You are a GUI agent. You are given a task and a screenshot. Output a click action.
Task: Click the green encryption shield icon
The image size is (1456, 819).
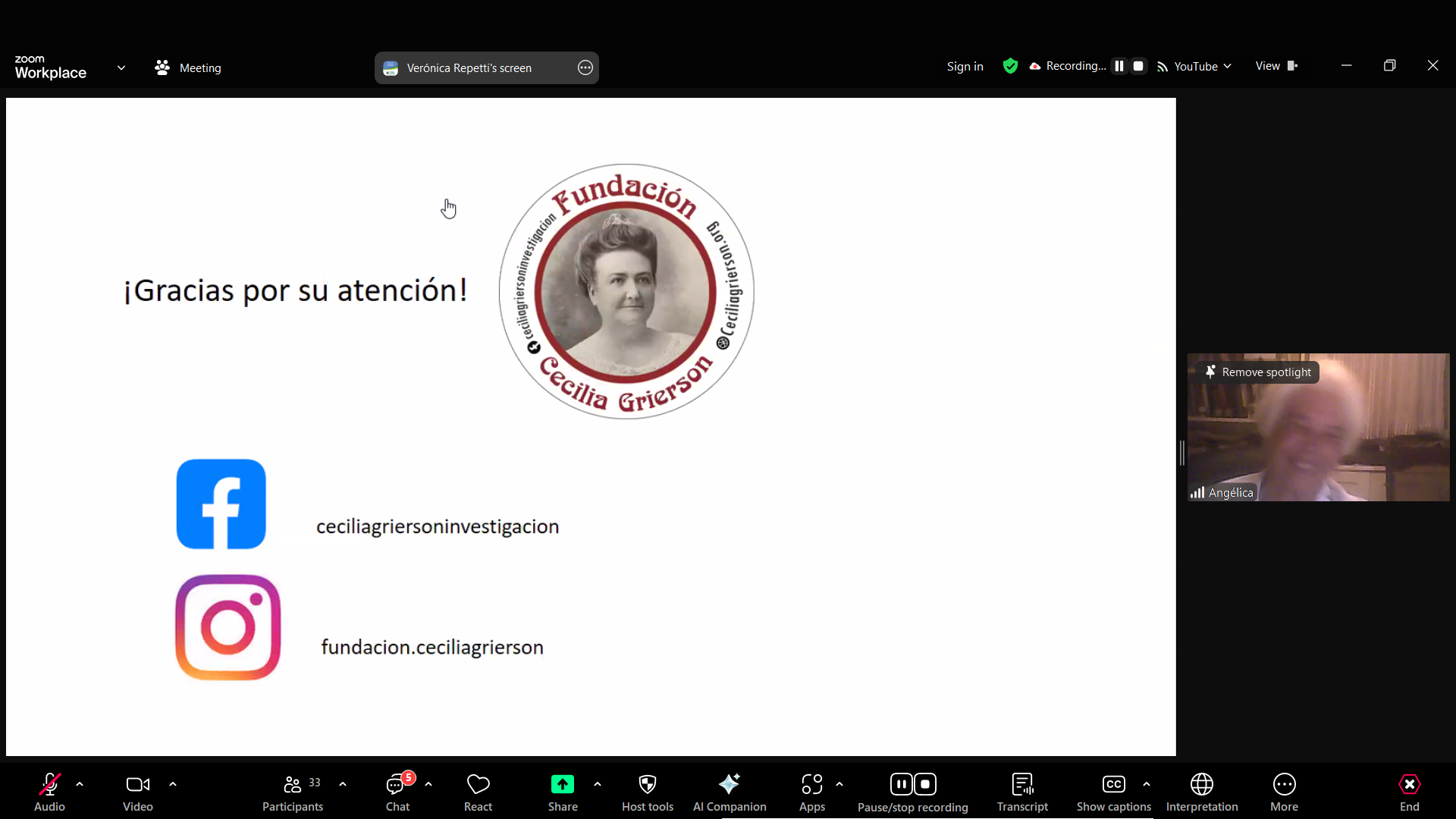[x=1009, y=66]
